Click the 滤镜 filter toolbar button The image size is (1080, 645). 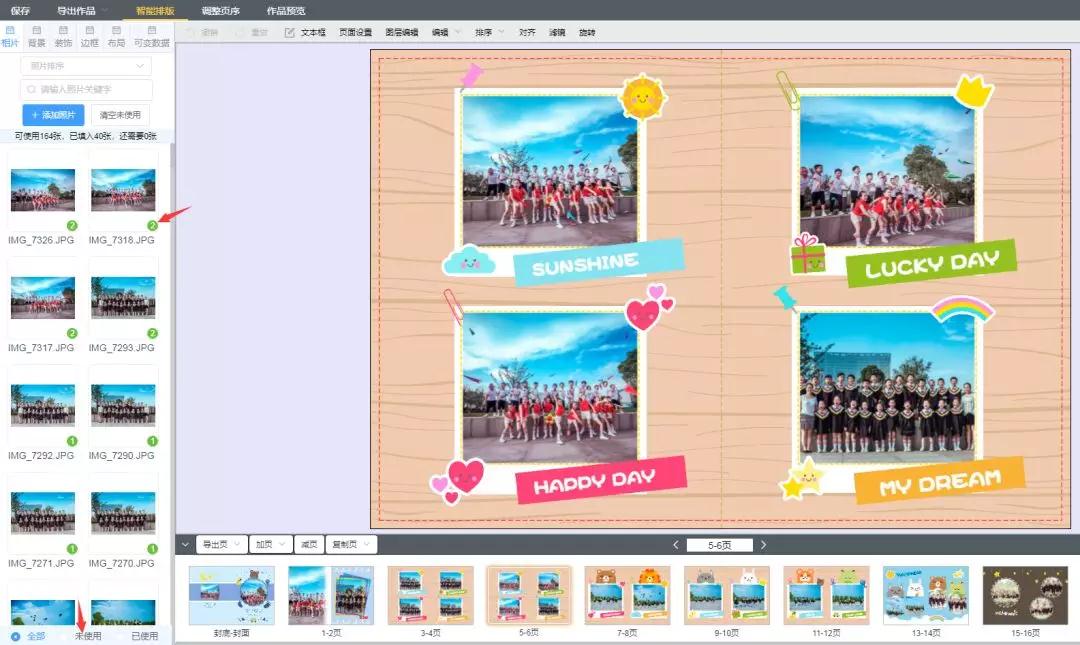(557, 32)
